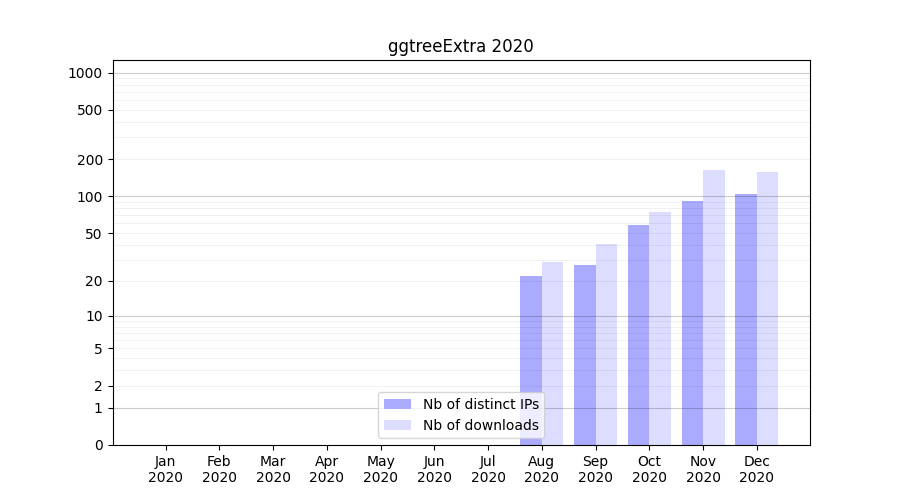Select the Sep 2020 downloads bar
The image size is (900, 500).
click(x=606, y=345)
